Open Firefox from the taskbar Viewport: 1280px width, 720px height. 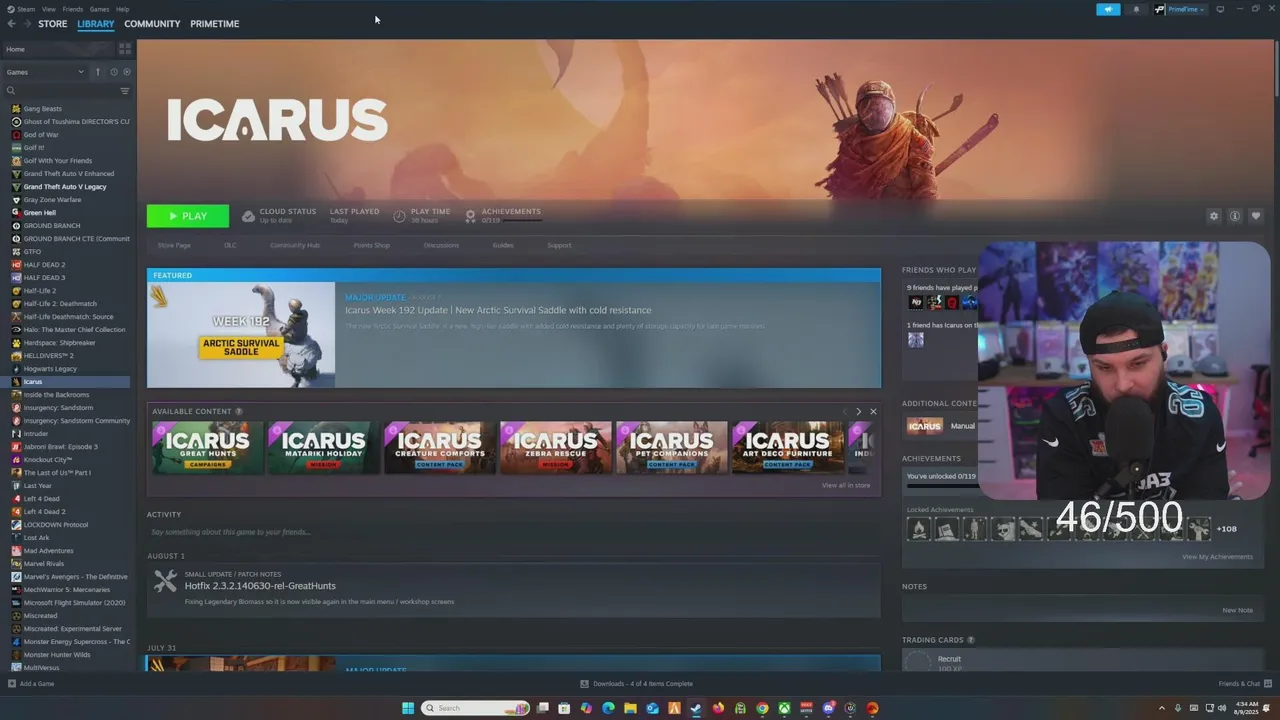pos(718,708)
